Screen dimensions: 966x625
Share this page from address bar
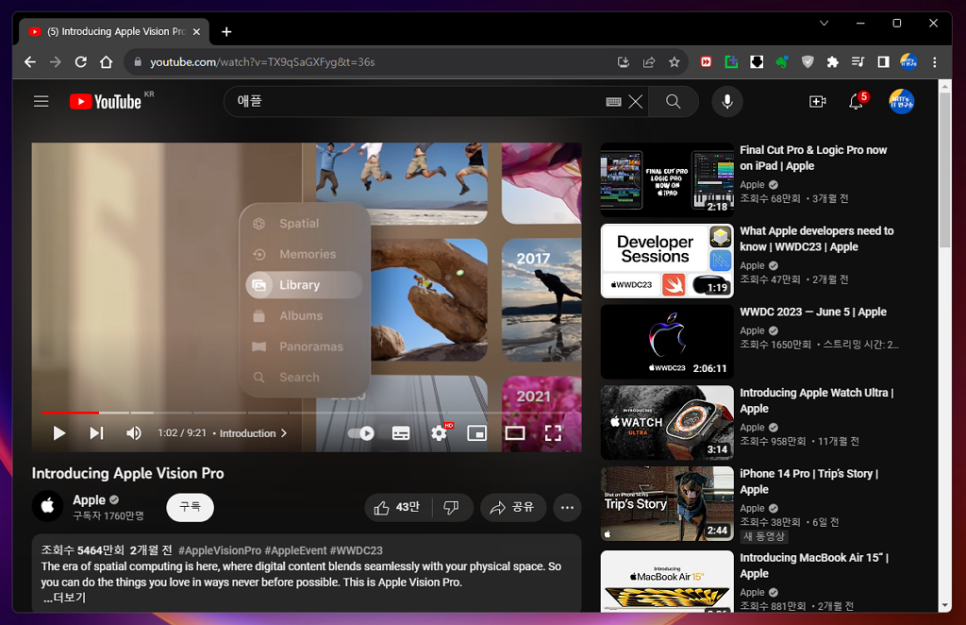[649, 62]
